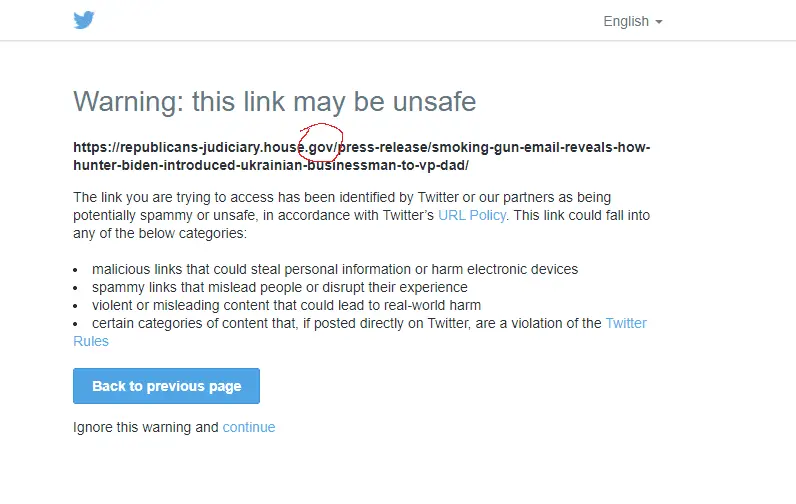Click the caret arrow beside English

[x=659, y=22]
